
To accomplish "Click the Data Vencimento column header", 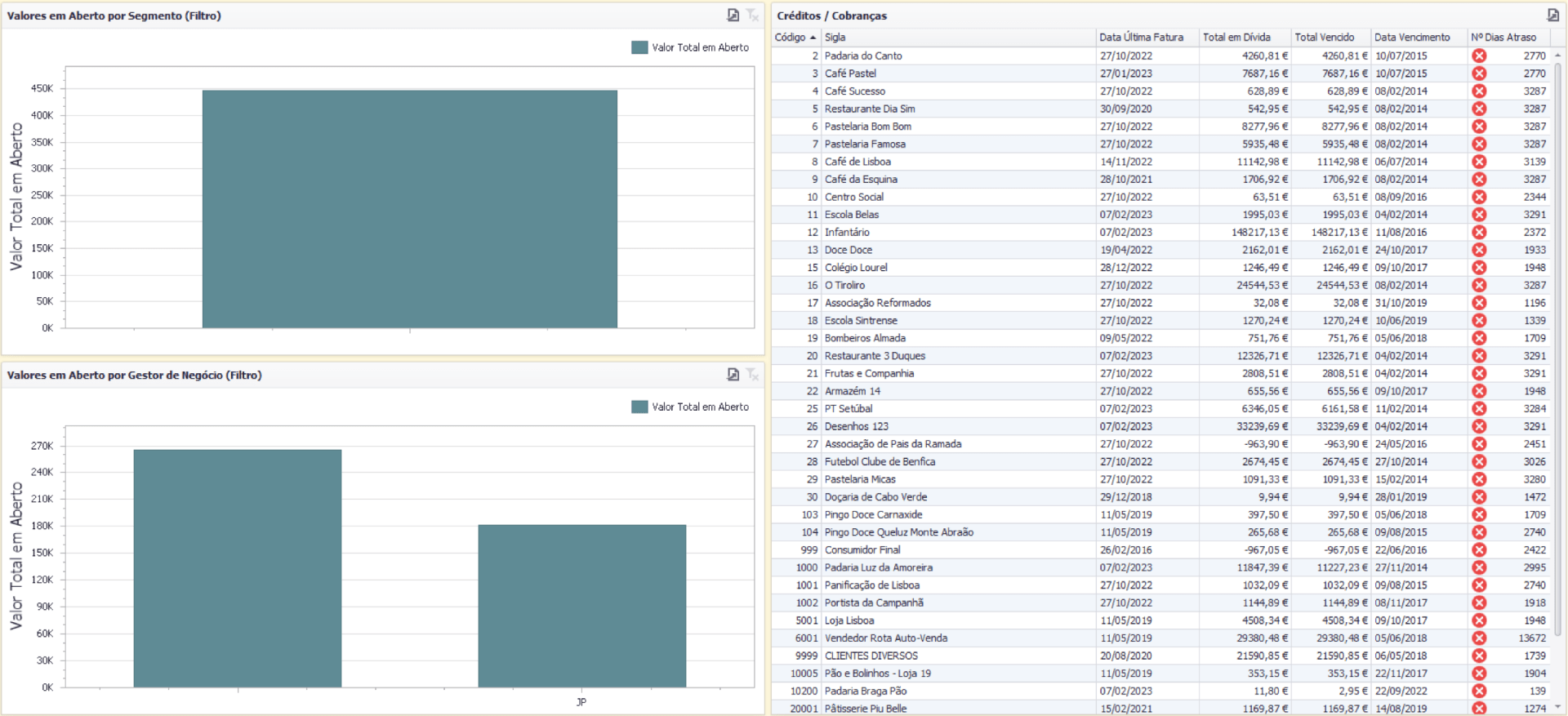I will point(1411,37).
